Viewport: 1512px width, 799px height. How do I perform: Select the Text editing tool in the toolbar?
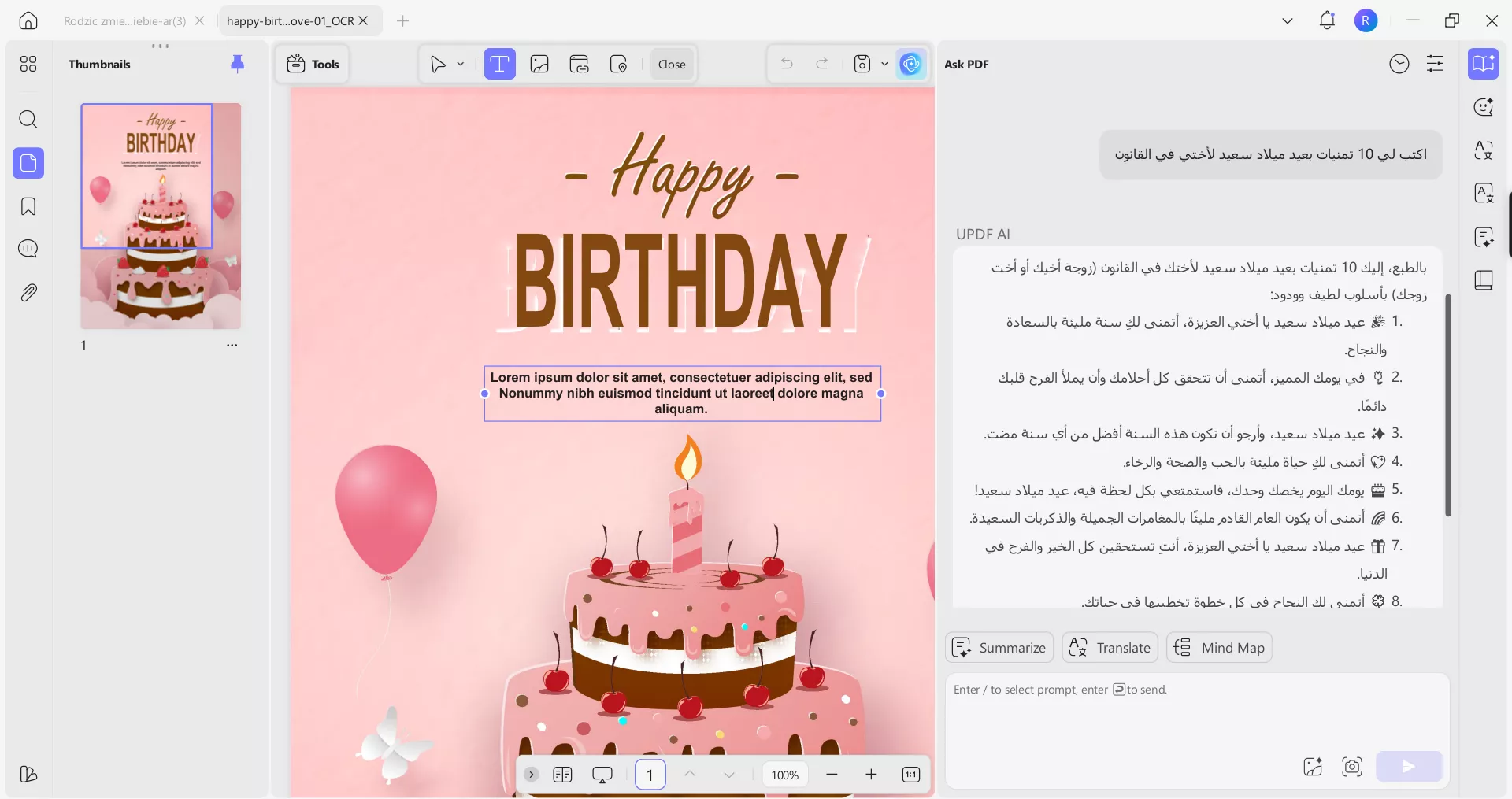point(500,64)
